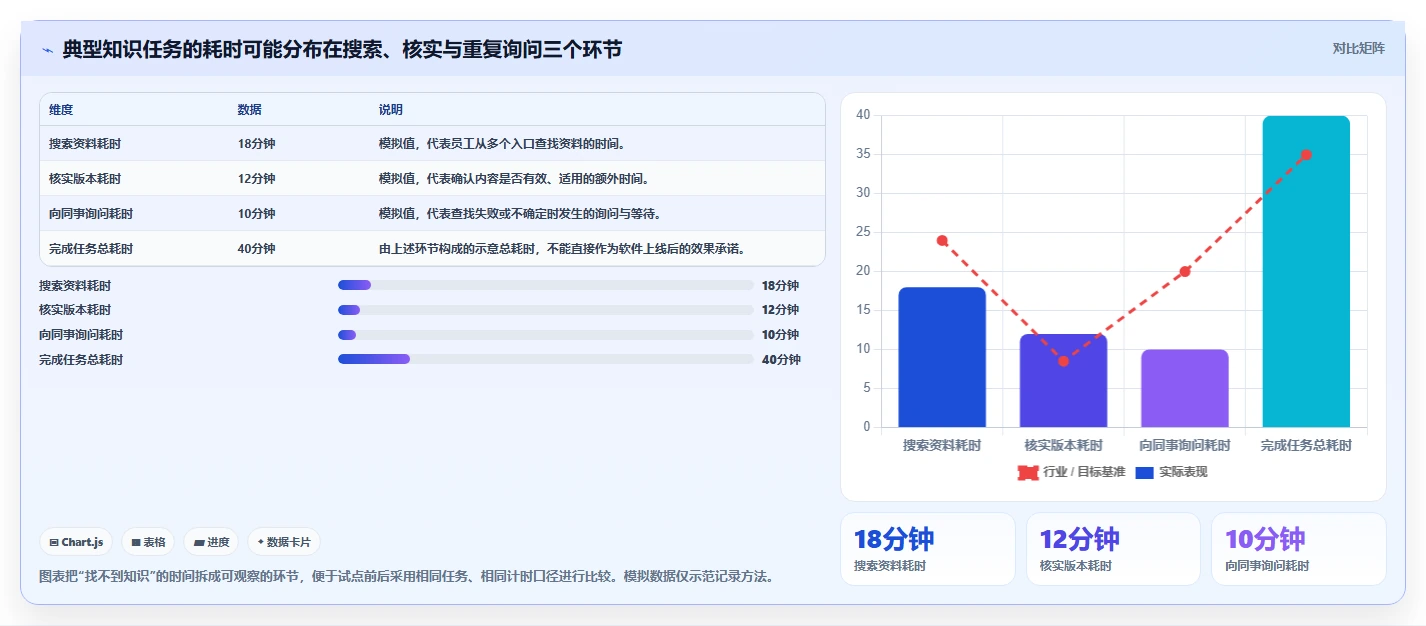The image size is (1426, 626).
Task: Click the 完成任务总耗时 progress bar
Action: pyautogui.click(x=546, y=359)
